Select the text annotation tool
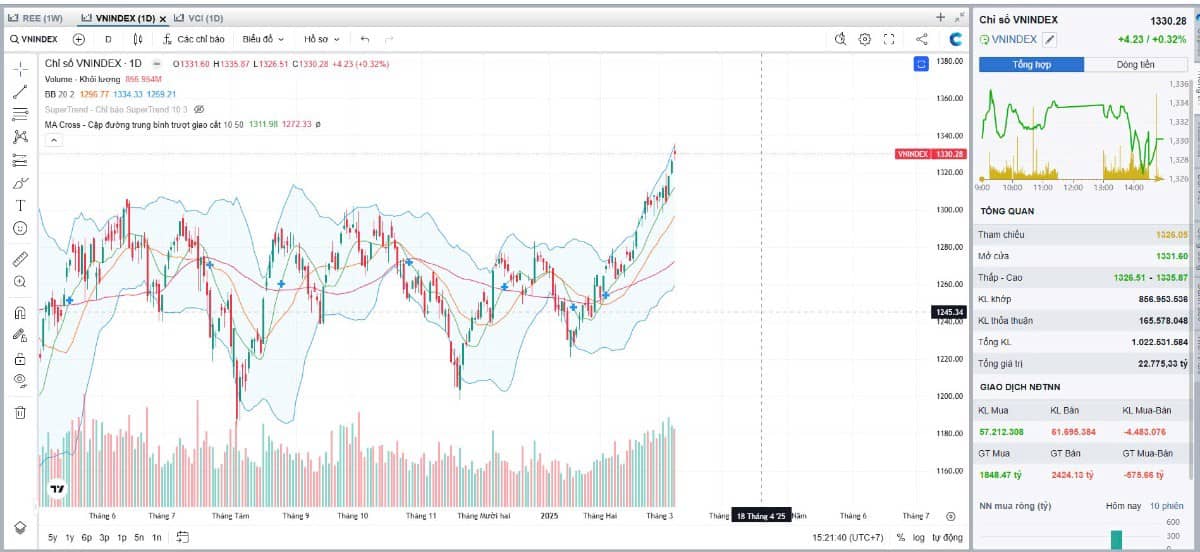 pyautogui.click(x=20, y=205)
